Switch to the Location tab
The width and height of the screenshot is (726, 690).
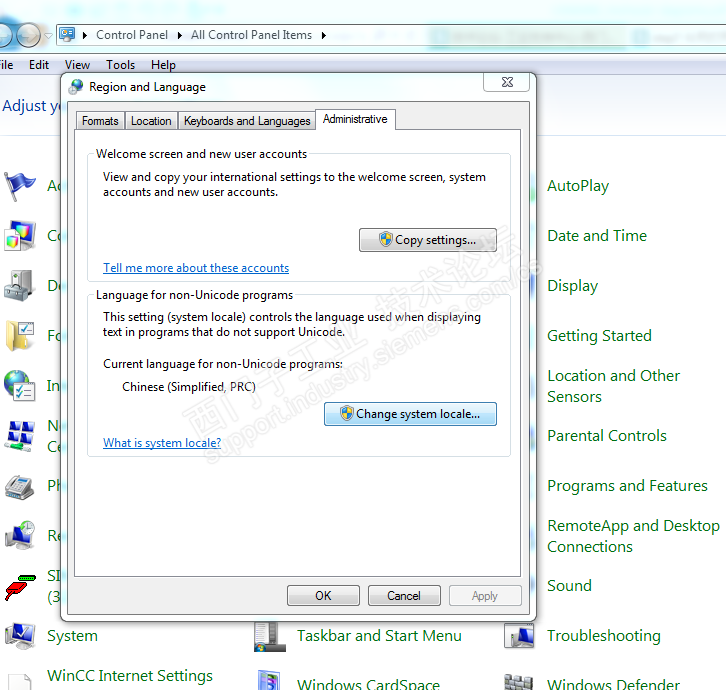pyautogui.click(x=151, y=121)
